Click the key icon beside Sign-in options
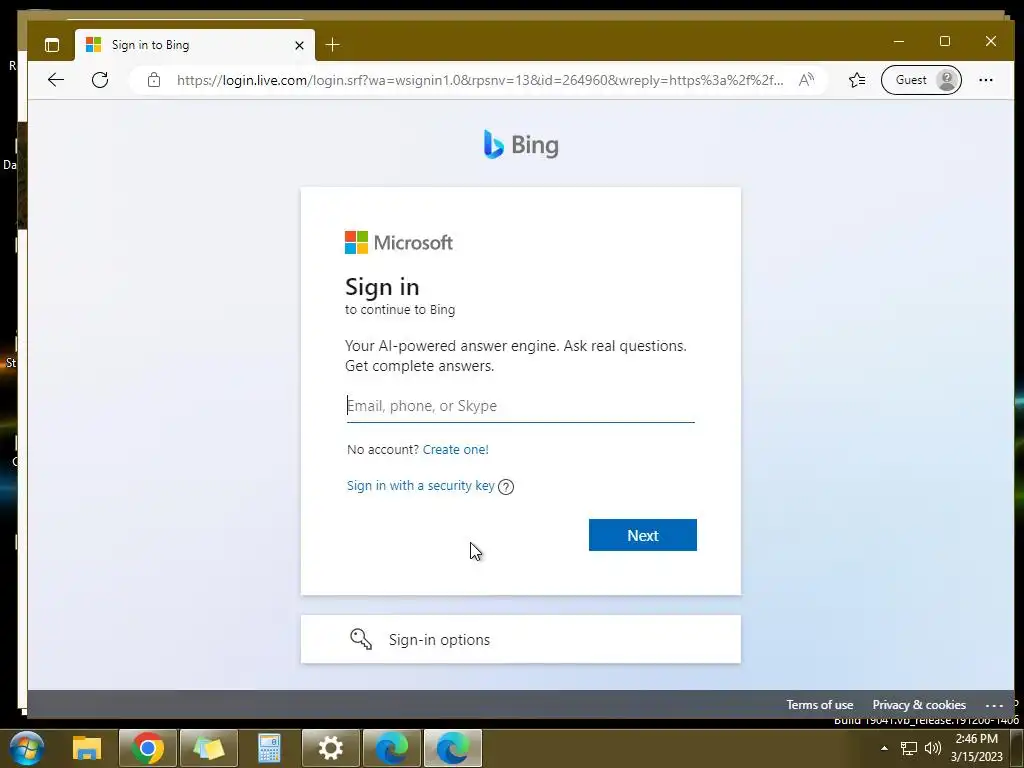 coord(360,639)
